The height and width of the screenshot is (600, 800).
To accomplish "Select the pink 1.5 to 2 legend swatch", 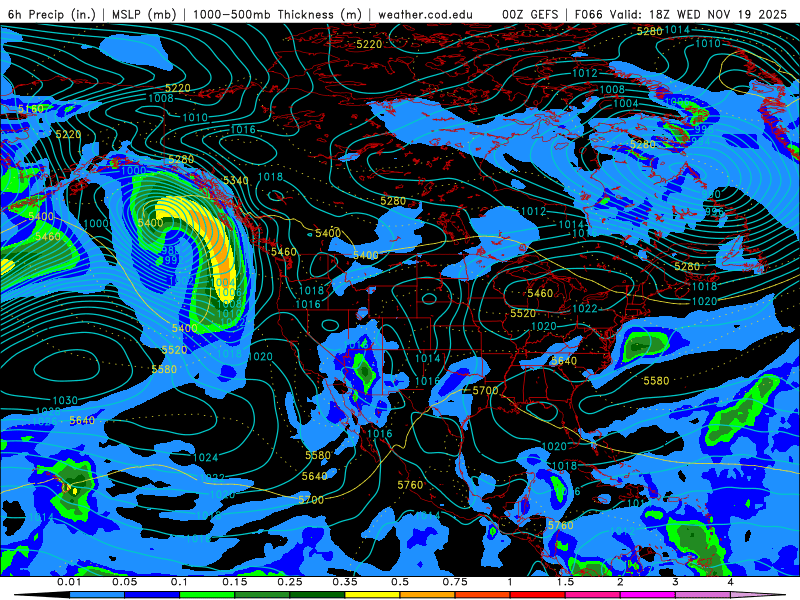I will [593, 595].
